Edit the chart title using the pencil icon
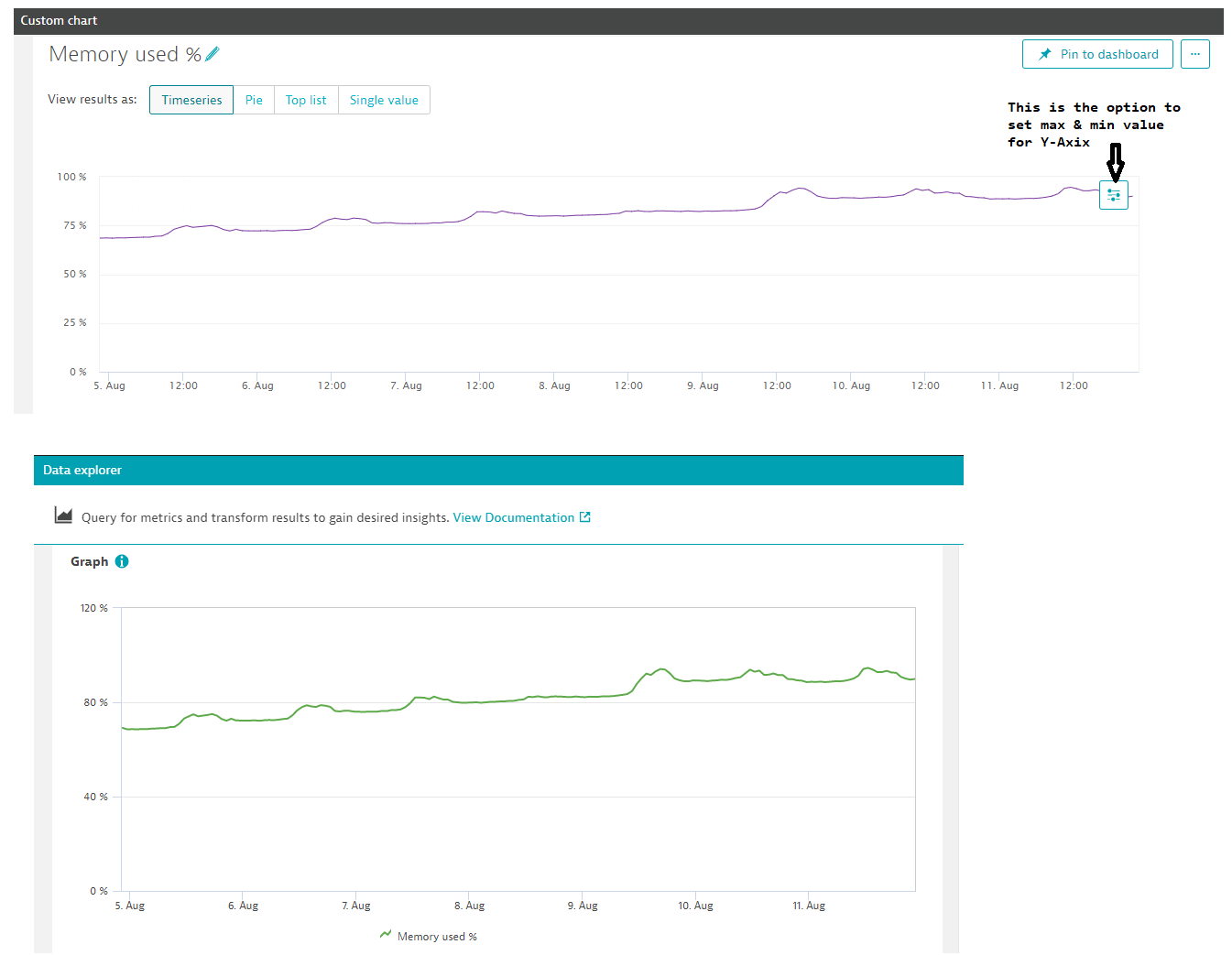Image resolution: width=1232 pixels, height=955 pixels. (212, 54)
